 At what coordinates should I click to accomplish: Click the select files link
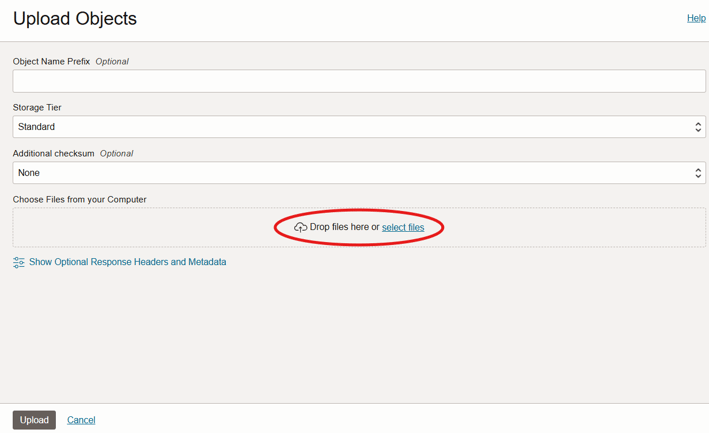click(403, 227)
